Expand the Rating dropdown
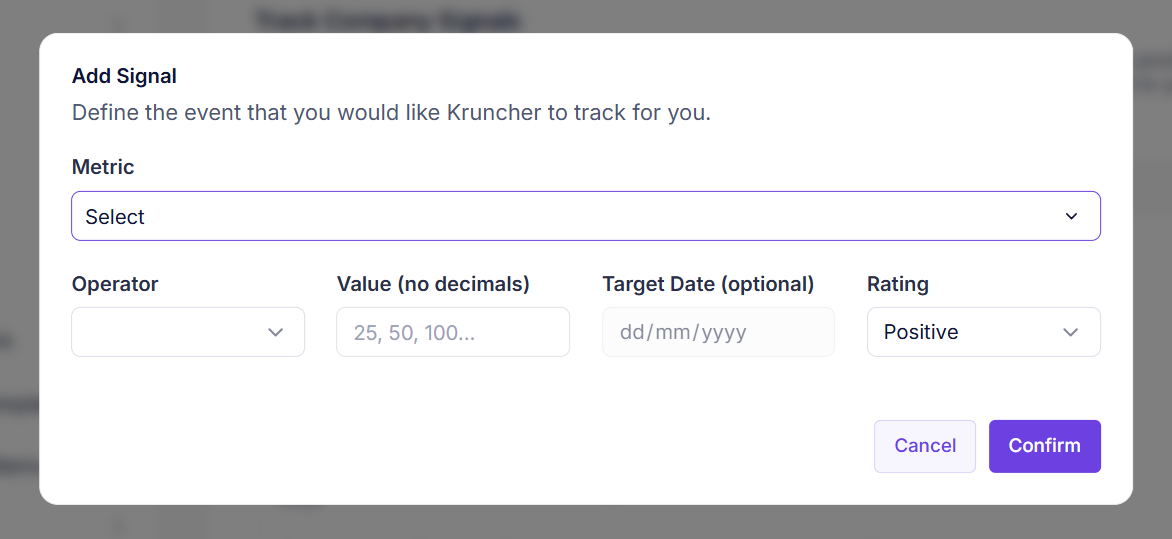The width and height of the screenshot is (1172, 539). click(983, 332)
